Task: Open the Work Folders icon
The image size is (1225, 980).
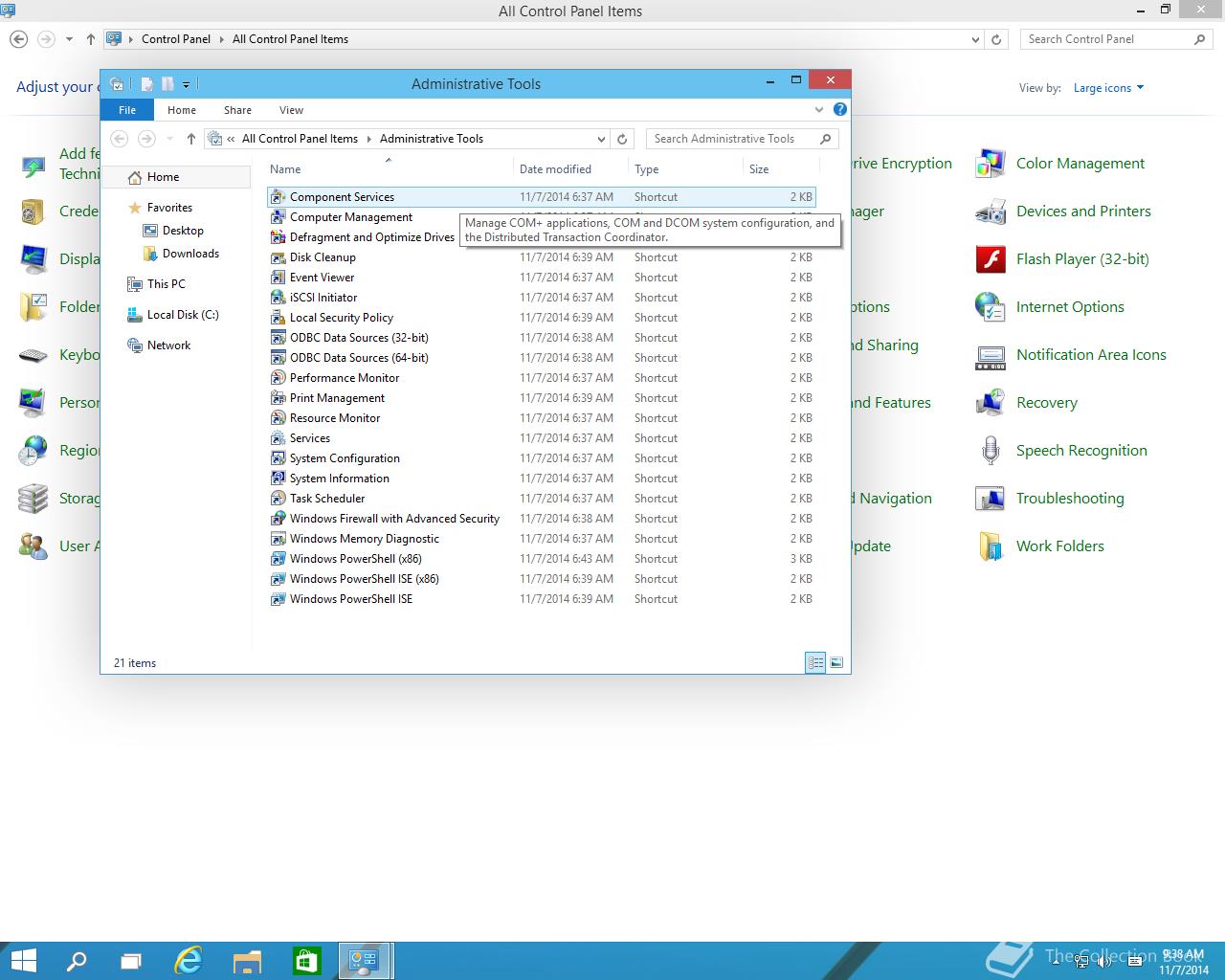Action: (990, 546)
